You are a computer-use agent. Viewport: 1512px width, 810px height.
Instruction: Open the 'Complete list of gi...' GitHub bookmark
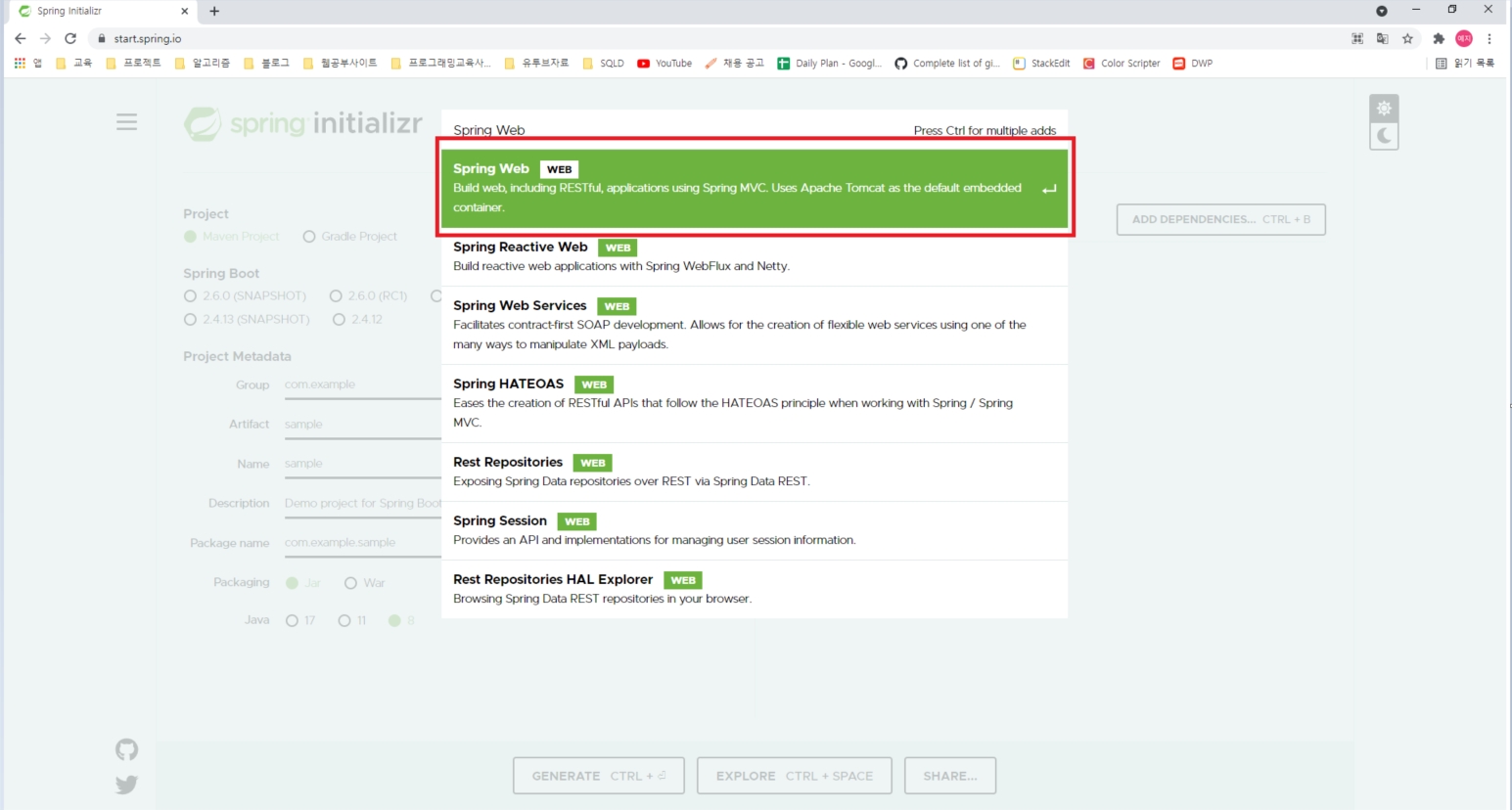tap(947, 63)
